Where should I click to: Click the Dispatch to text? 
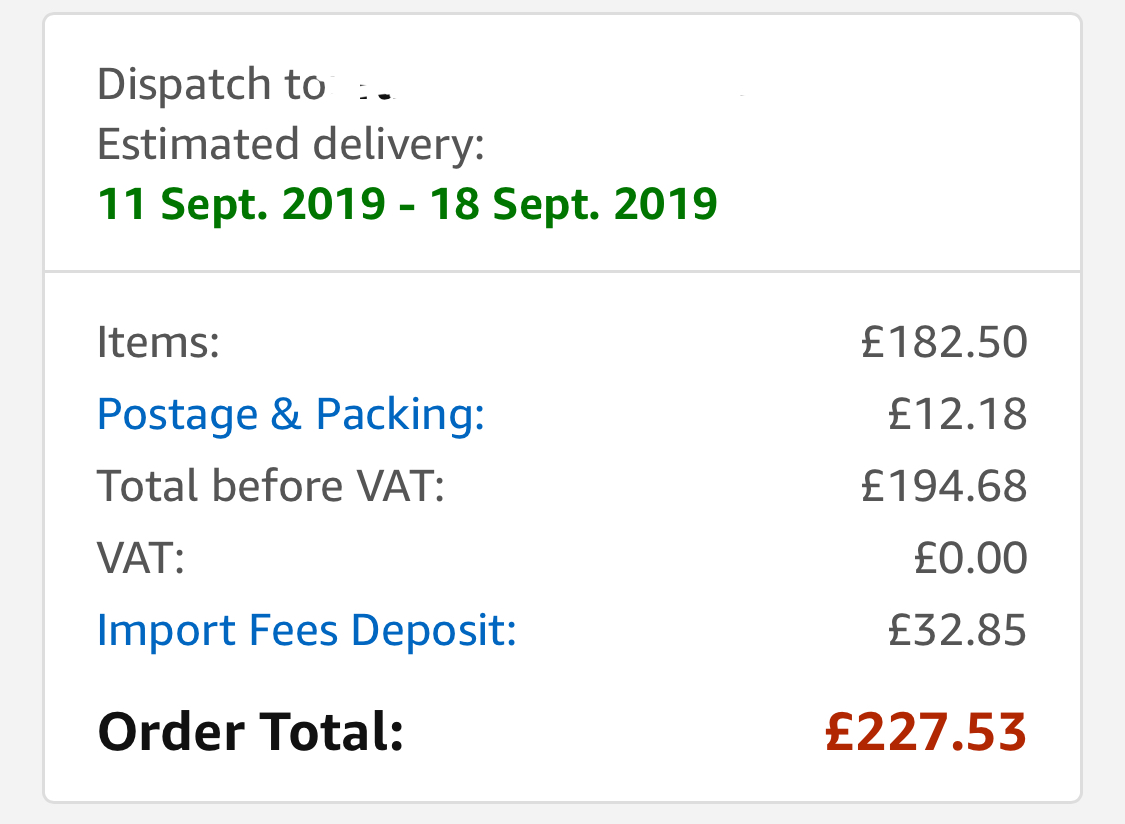click(210, 85)
